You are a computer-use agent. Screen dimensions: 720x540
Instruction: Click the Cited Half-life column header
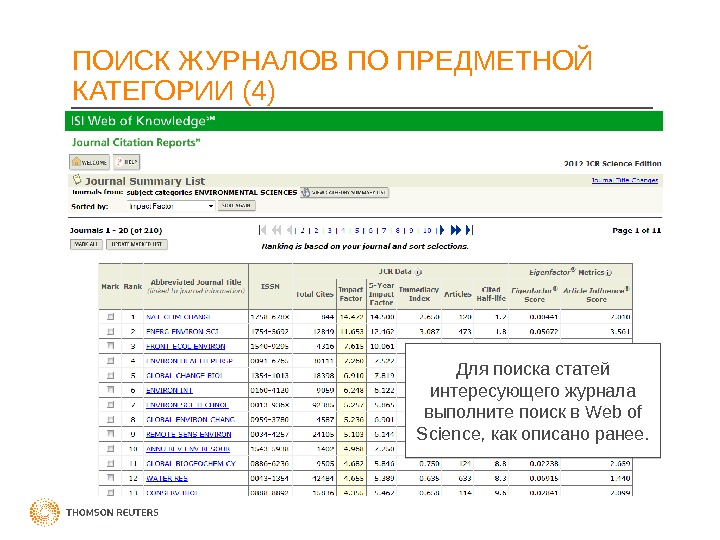tap(491, 294)
